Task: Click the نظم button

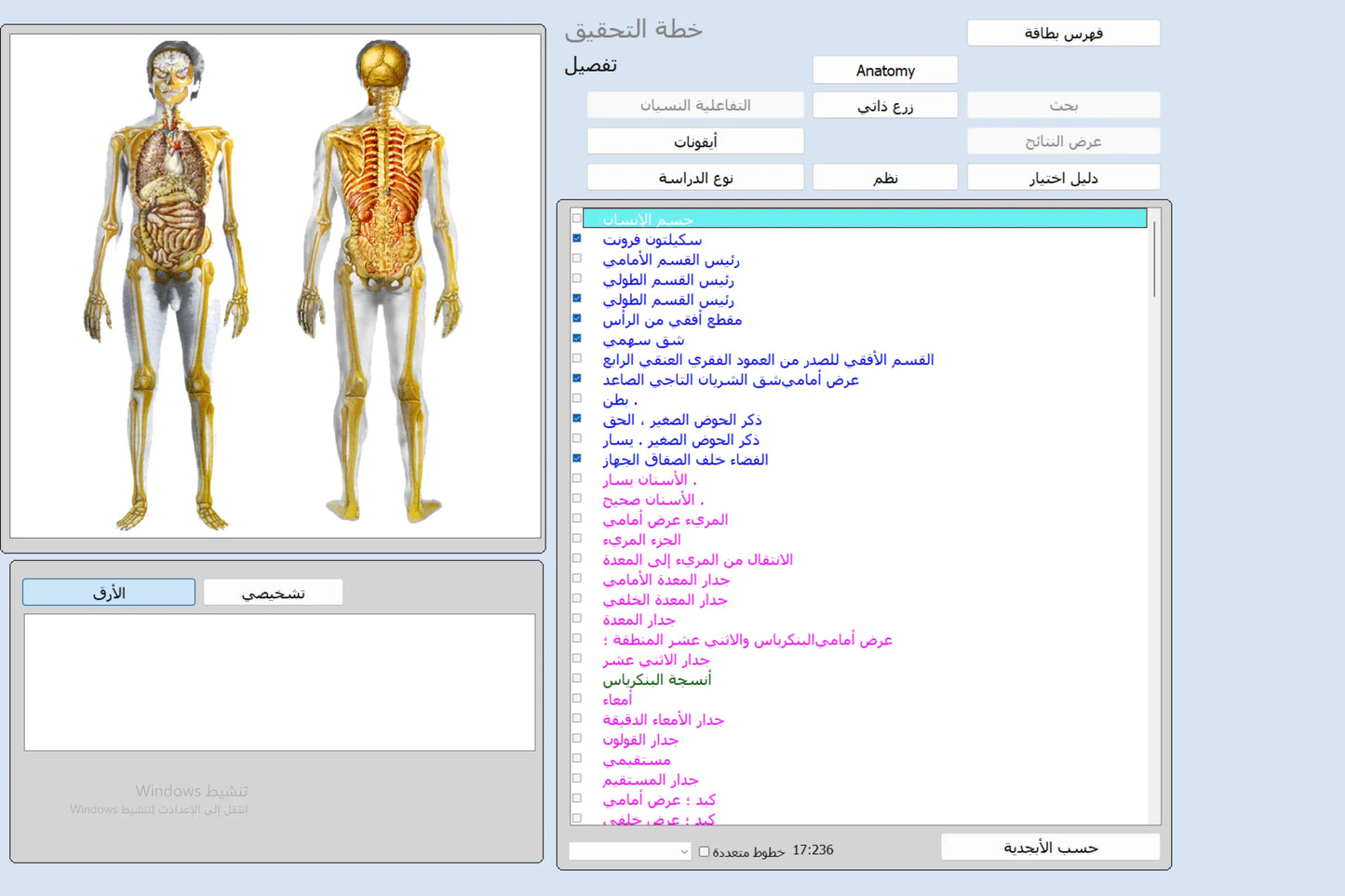Action: point(884,178)
